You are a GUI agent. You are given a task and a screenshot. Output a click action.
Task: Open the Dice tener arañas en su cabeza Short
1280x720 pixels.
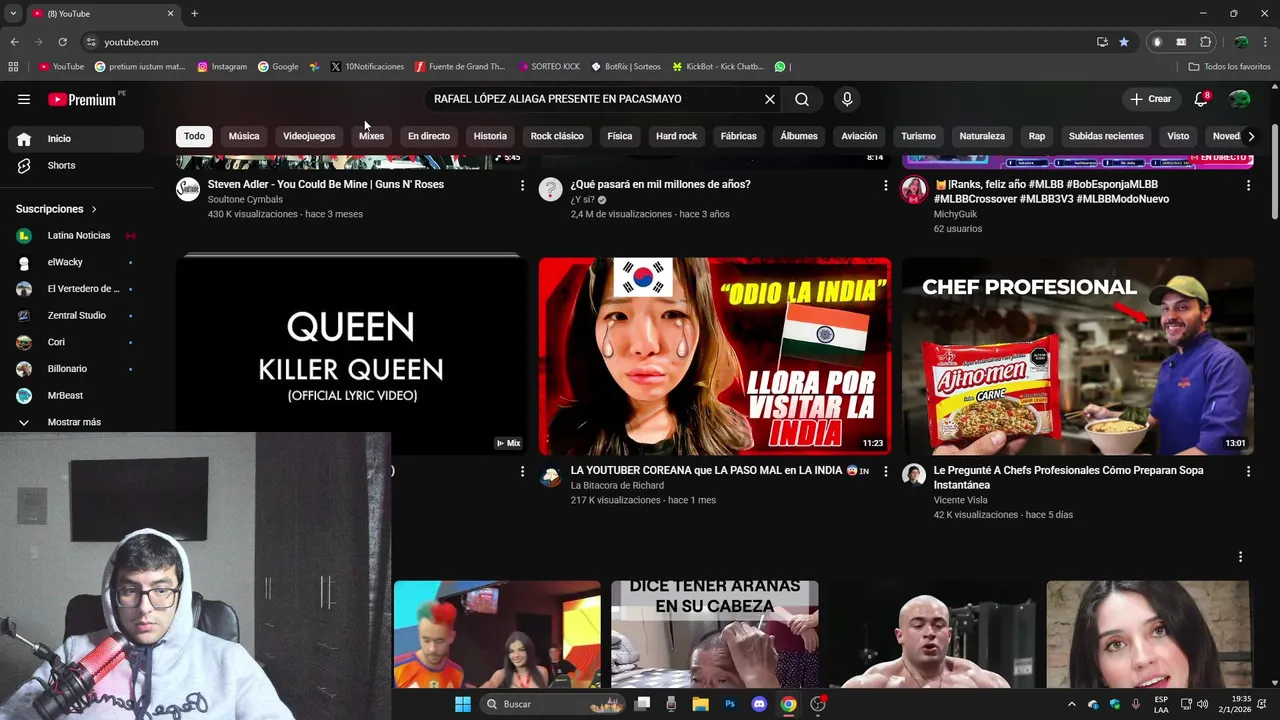[x=715, y=634]
